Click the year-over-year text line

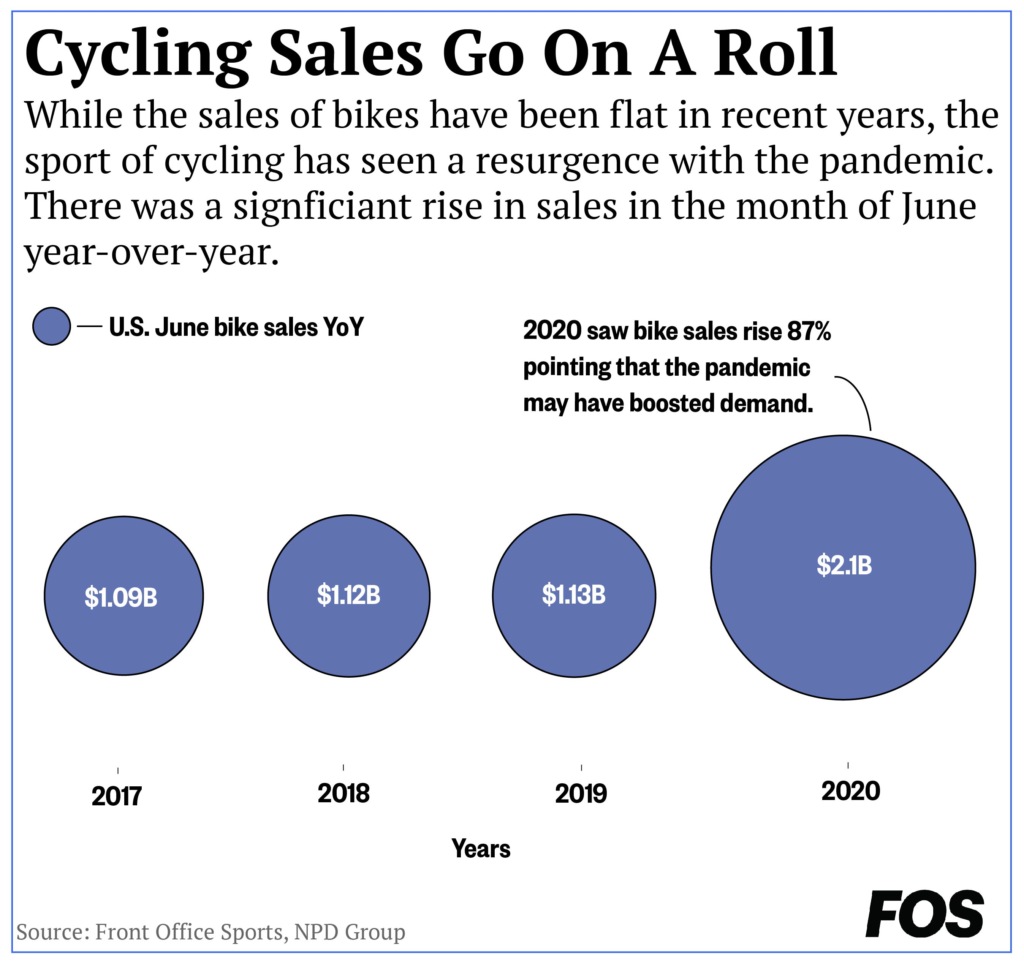pyautogui.click(x=152, y=252)
